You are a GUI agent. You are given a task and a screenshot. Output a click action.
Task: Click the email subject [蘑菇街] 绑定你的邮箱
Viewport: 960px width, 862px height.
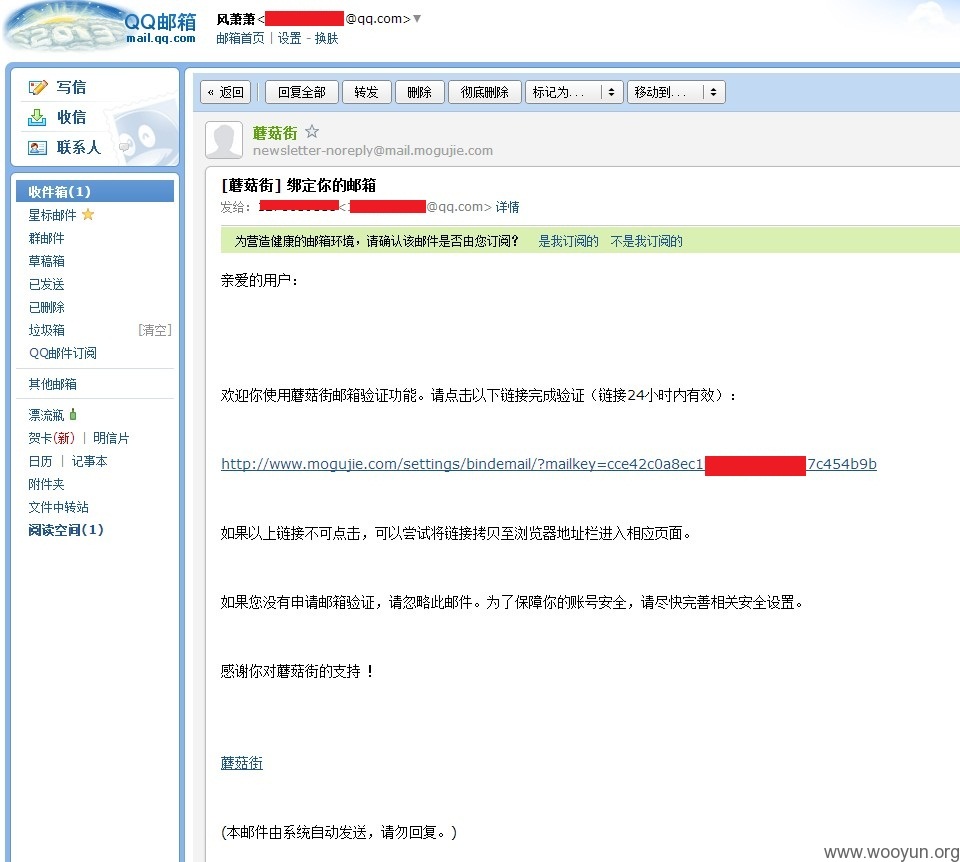click(x=299, y=185)
